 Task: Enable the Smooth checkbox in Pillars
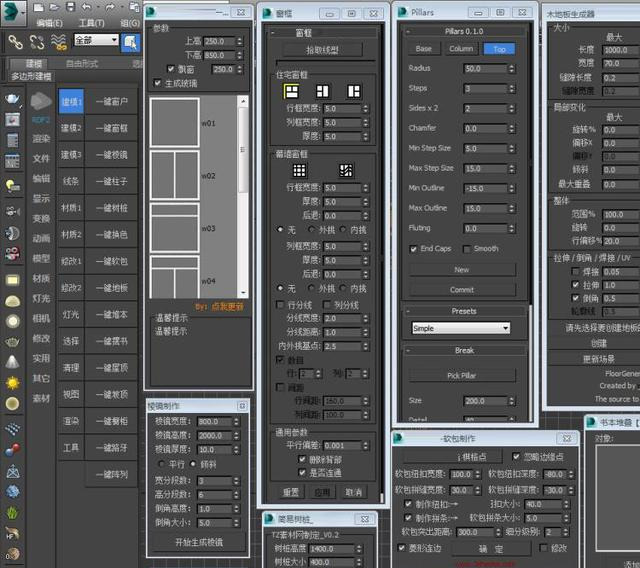(x=466, y=249)
